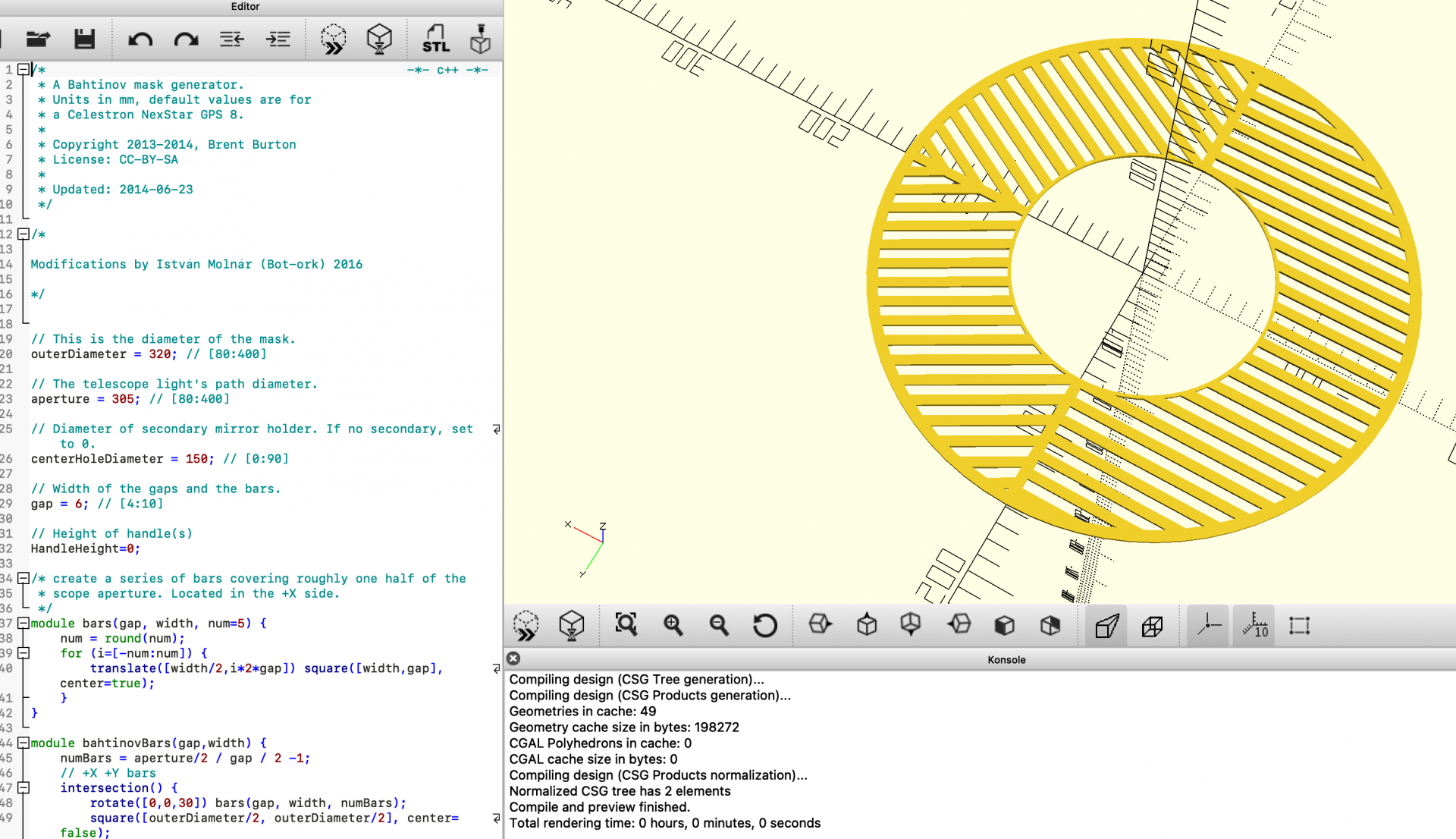
Task: Collapse the for loop at line 39
Action: (24, 653)
